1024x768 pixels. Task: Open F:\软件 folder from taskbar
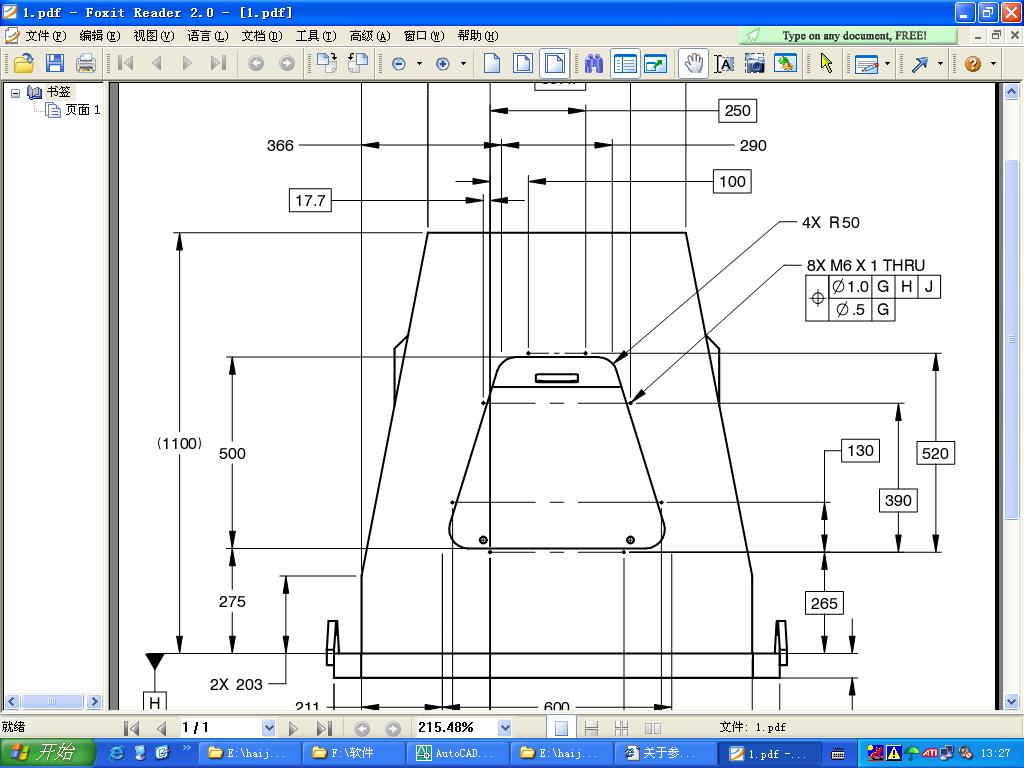(353, 753)
